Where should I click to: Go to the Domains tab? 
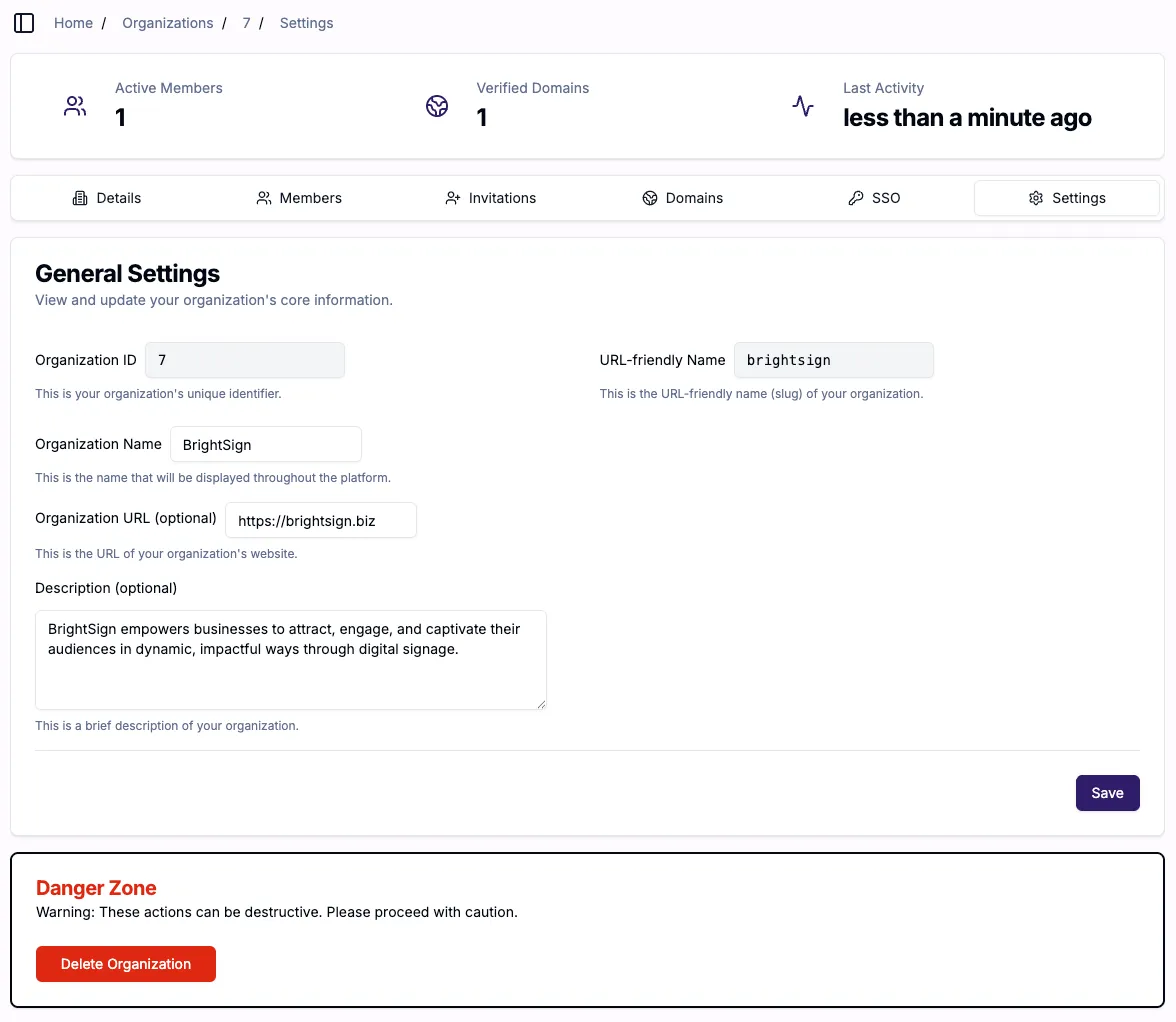(x=682, y=198)
